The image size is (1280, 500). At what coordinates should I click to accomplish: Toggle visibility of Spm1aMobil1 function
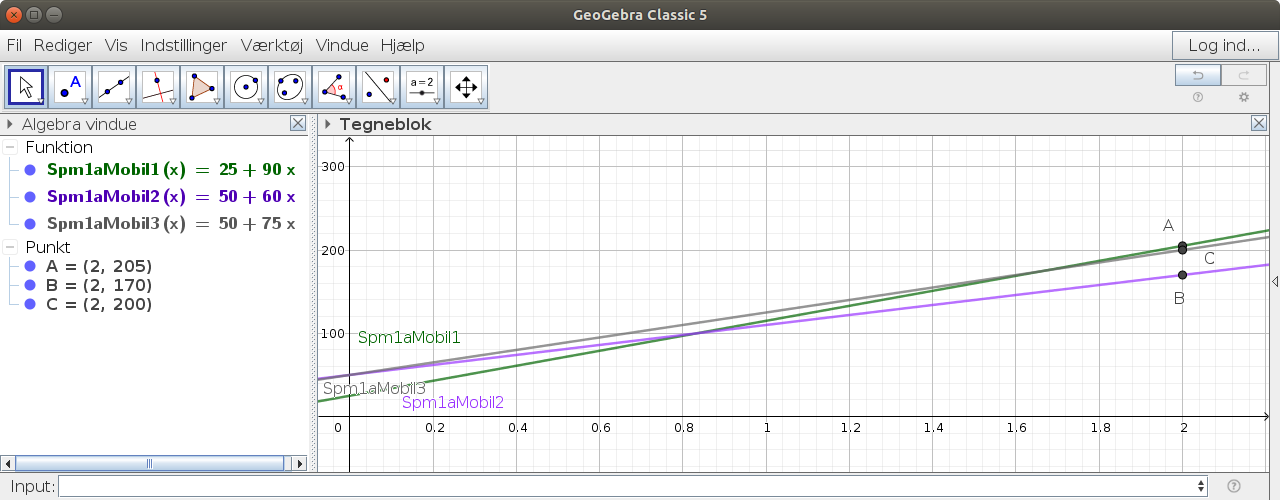(30, 170)
